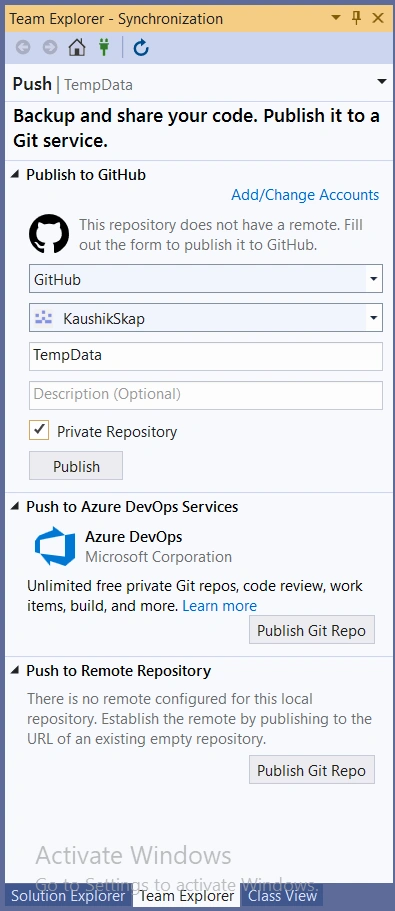Image resolution: width=395 pixels, height=911 pixels.
Task: Click Publish Git Repo under Azure DevOps
Action: coord(312,630)
